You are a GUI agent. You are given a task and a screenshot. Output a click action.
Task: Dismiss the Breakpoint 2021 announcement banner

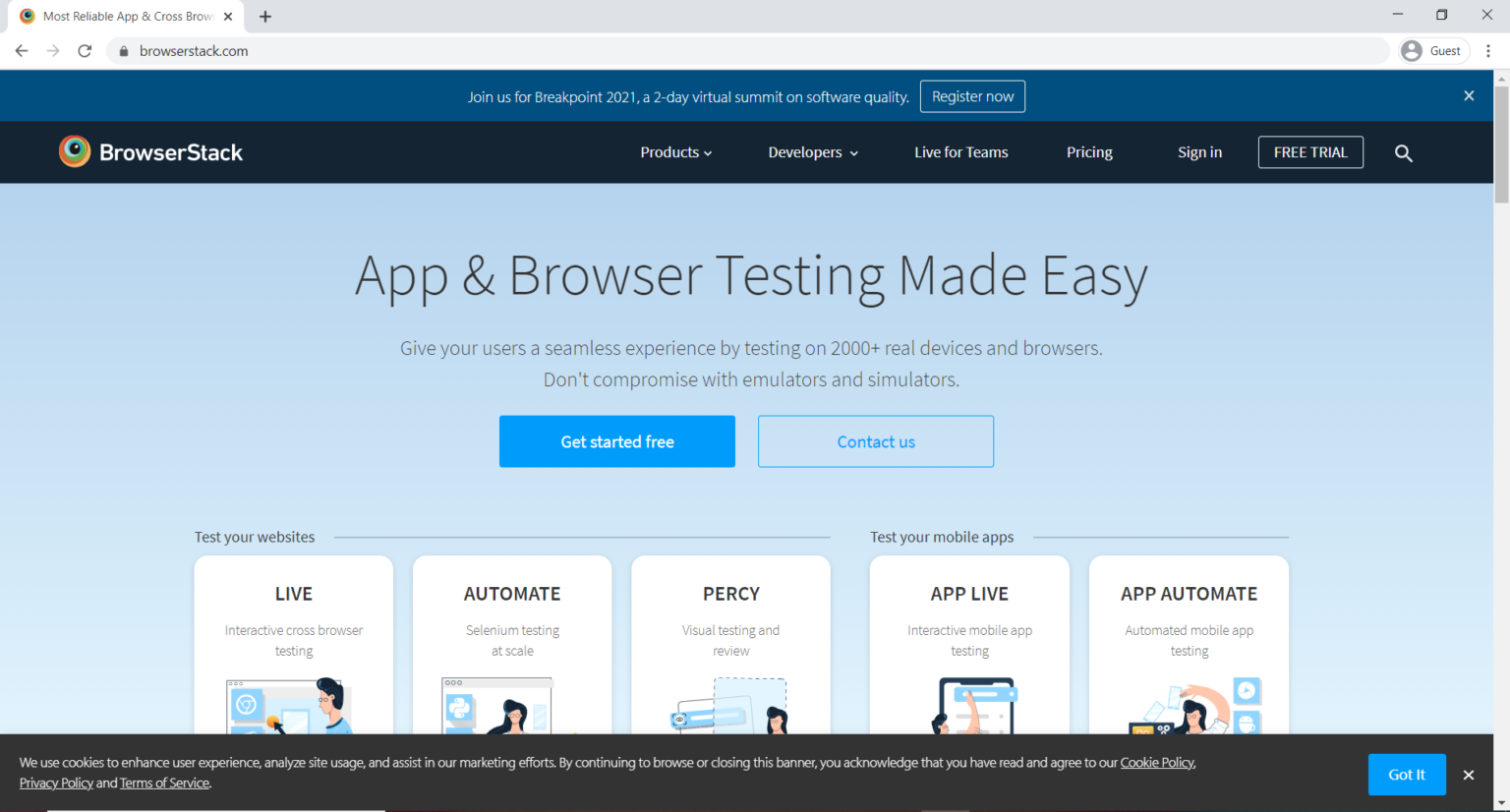(1468, 96)
